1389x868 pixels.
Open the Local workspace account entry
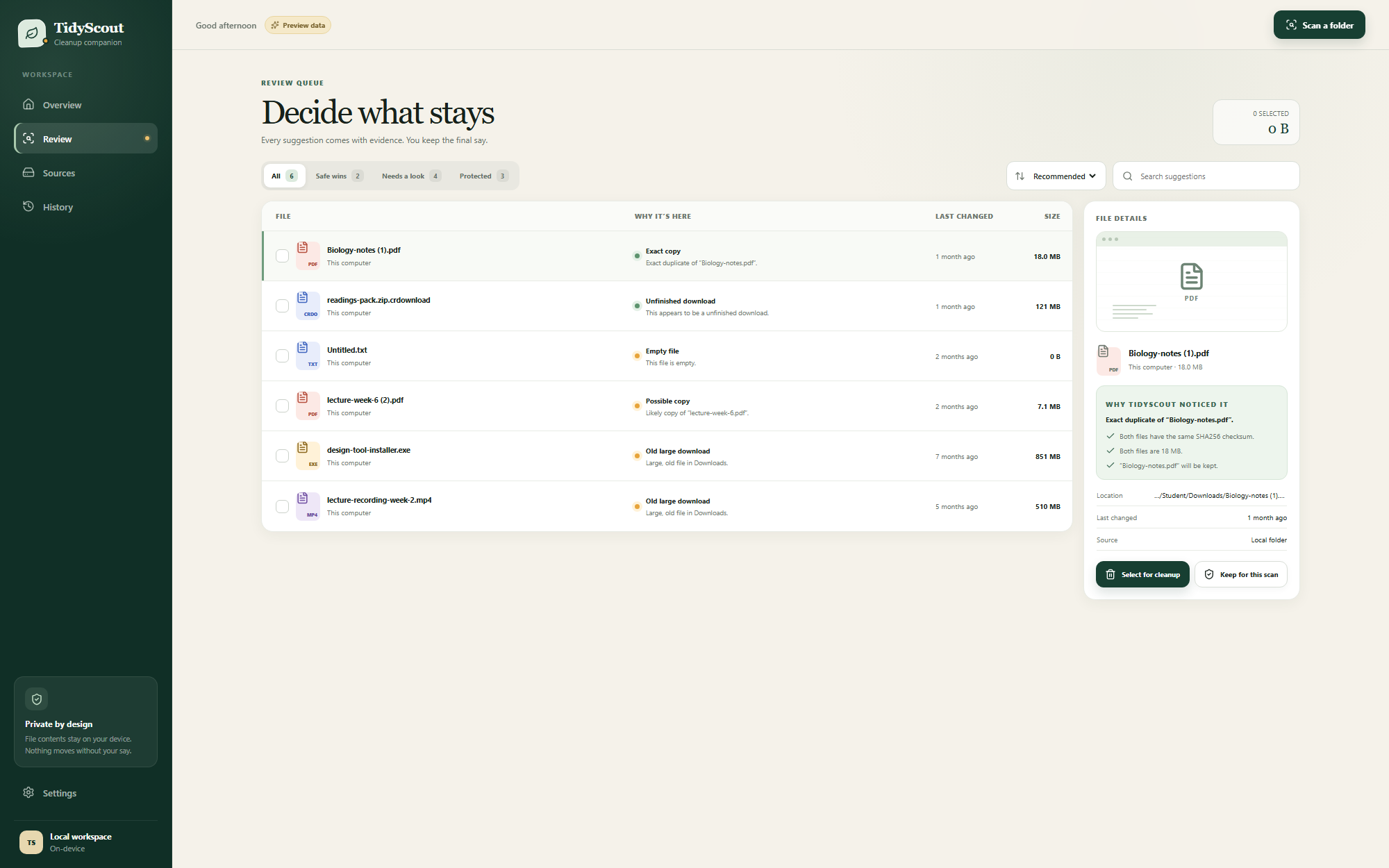85,842
